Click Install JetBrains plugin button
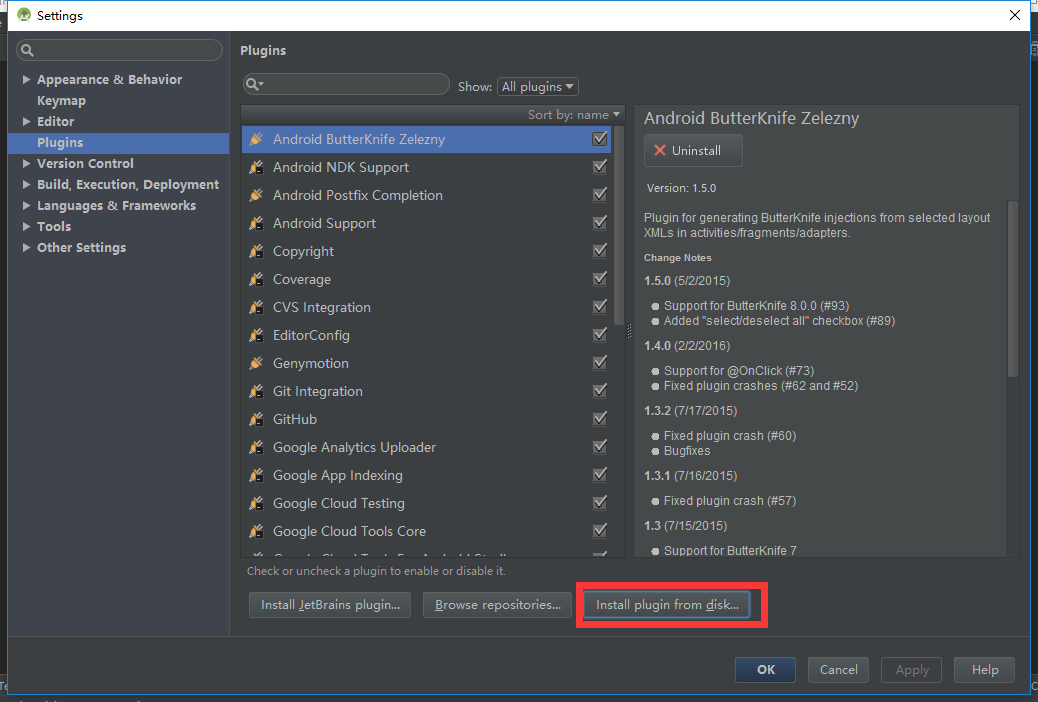The height and width of the screenshot is (702, 1038). 330,605
